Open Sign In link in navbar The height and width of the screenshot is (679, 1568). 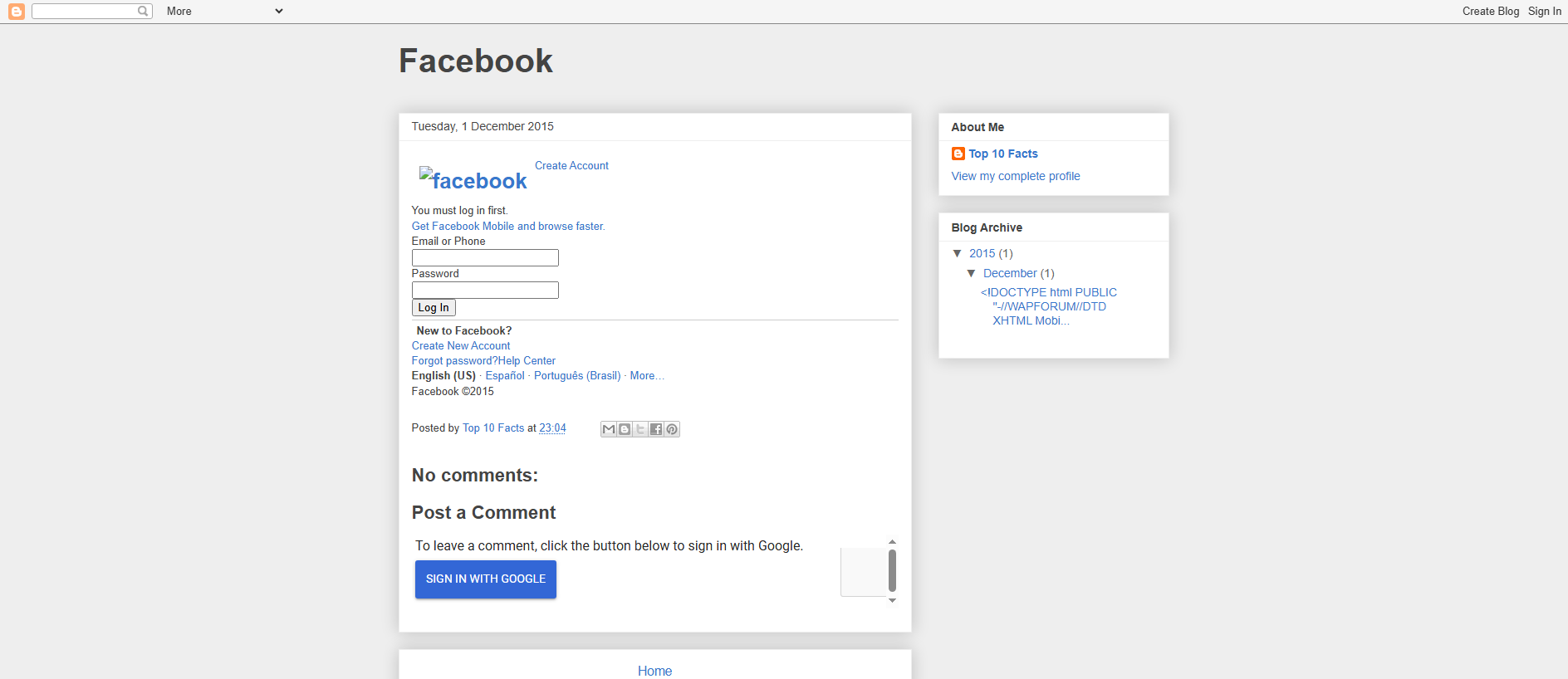pyautogui.click(x=1545, y=12)
